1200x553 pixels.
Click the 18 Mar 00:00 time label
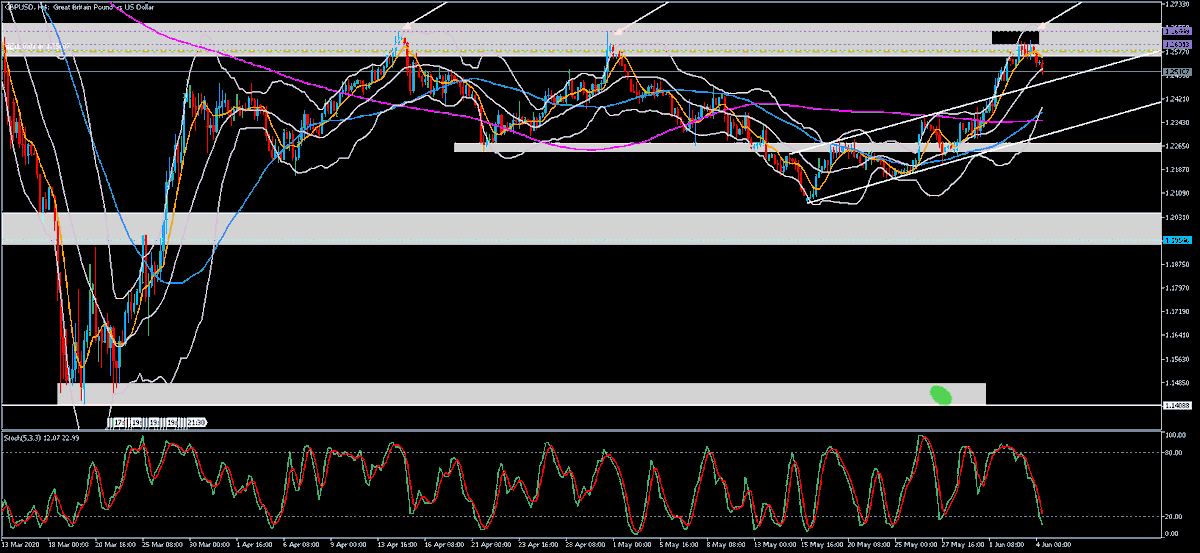(x=69, y=545)
